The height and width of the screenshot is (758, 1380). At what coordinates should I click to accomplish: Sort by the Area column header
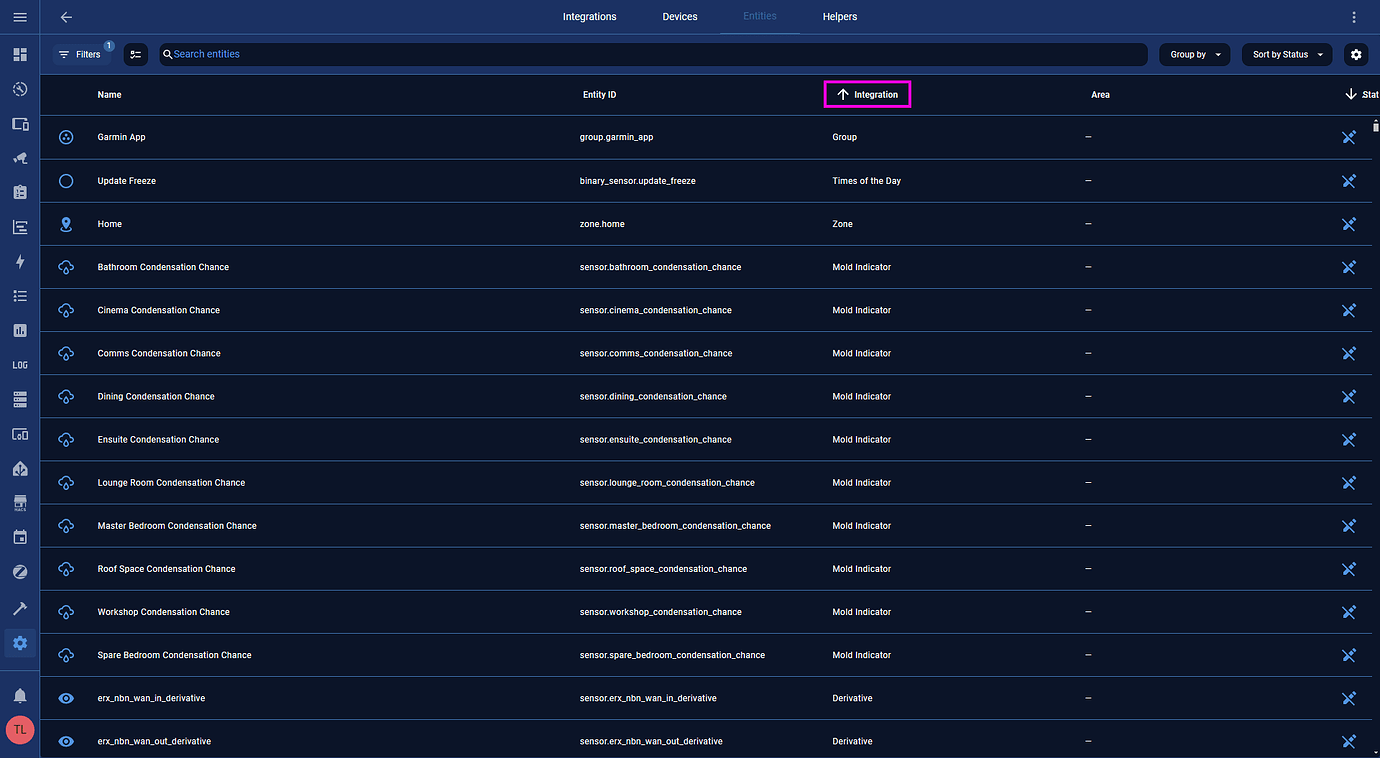click(1100, 95)
